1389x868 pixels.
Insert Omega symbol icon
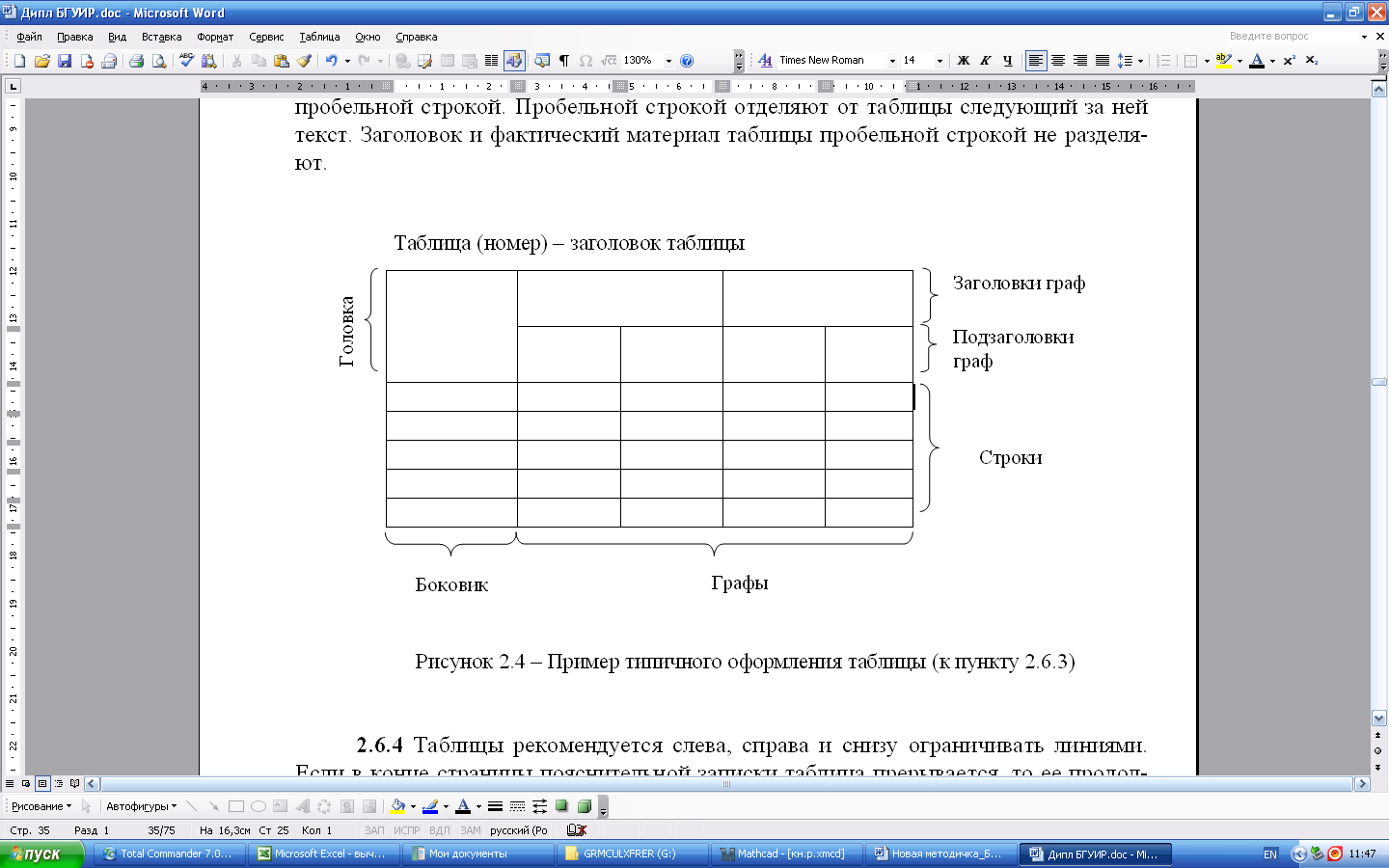point(586,61)
